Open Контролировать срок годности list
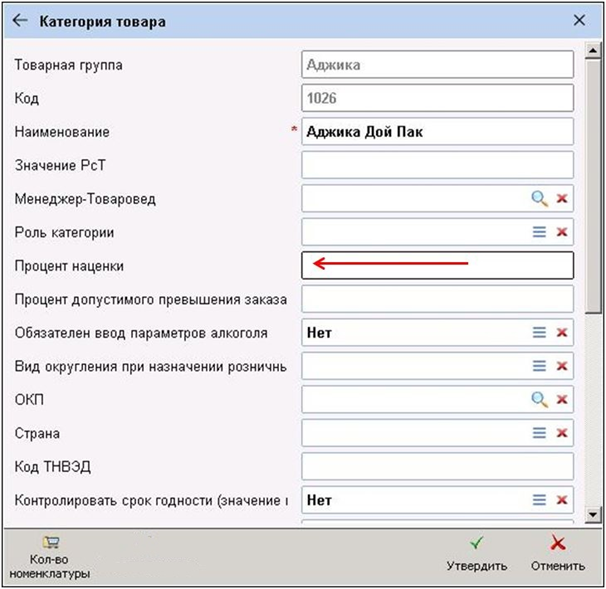Image resolution: width=606 pixels, height=589 pixels. point(539,500)
